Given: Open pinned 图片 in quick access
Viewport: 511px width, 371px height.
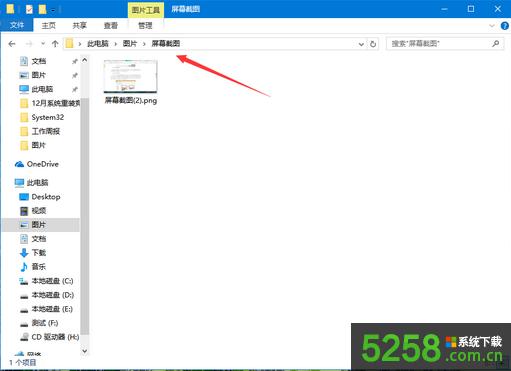Looking at the screenshot, I should (39, 75).
